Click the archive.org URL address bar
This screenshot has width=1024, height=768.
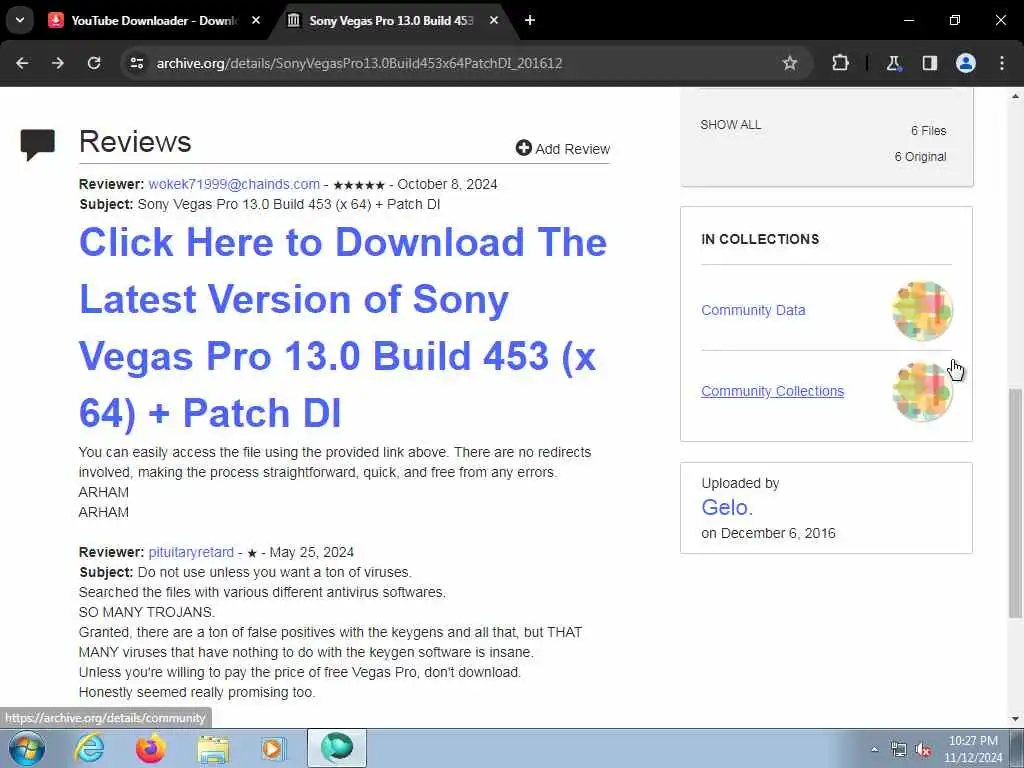tap(359, 63)
